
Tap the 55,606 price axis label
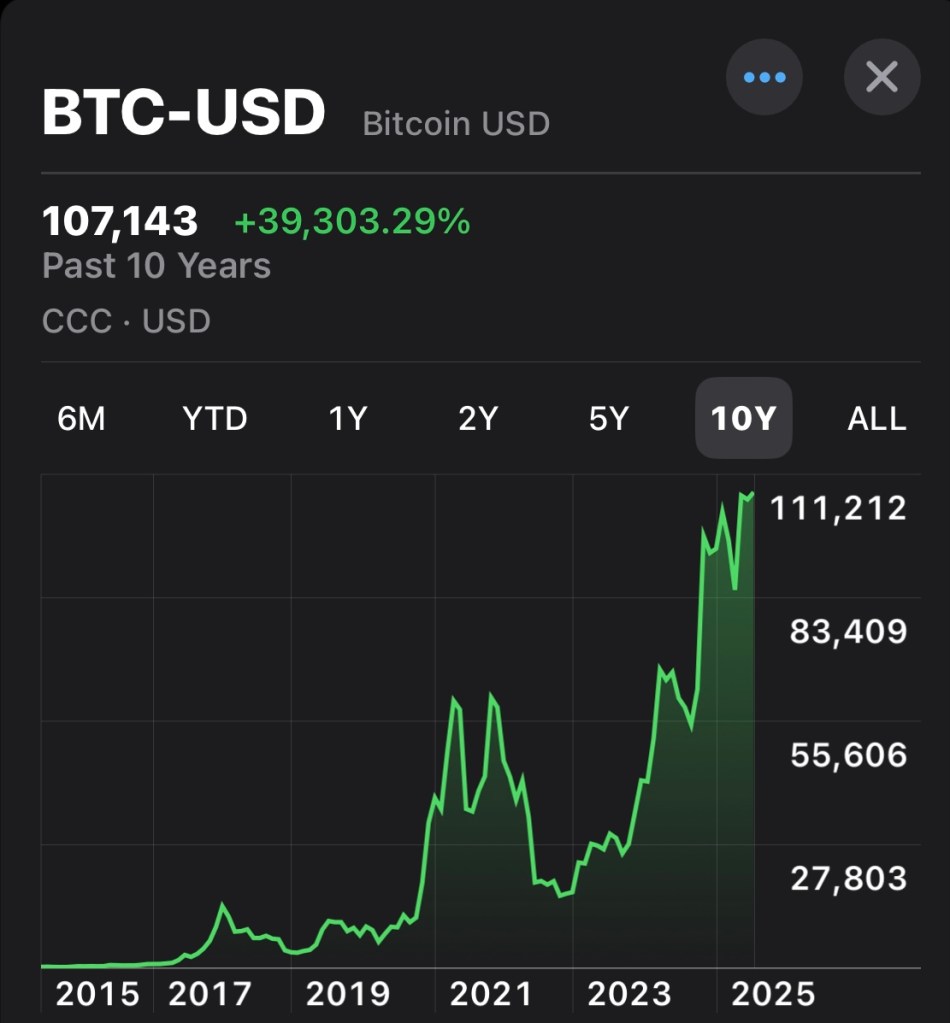848,755
